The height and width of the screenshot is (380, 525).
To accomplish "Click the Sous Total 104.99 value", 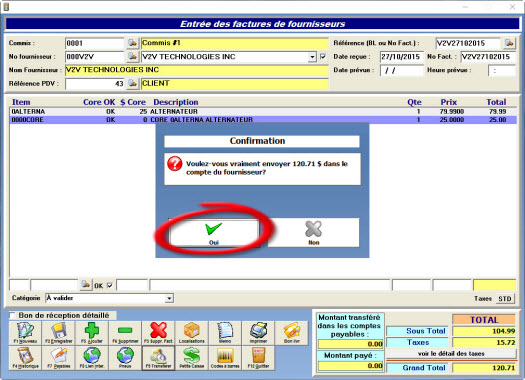I will pyautogui.click(x=484, y=331).
